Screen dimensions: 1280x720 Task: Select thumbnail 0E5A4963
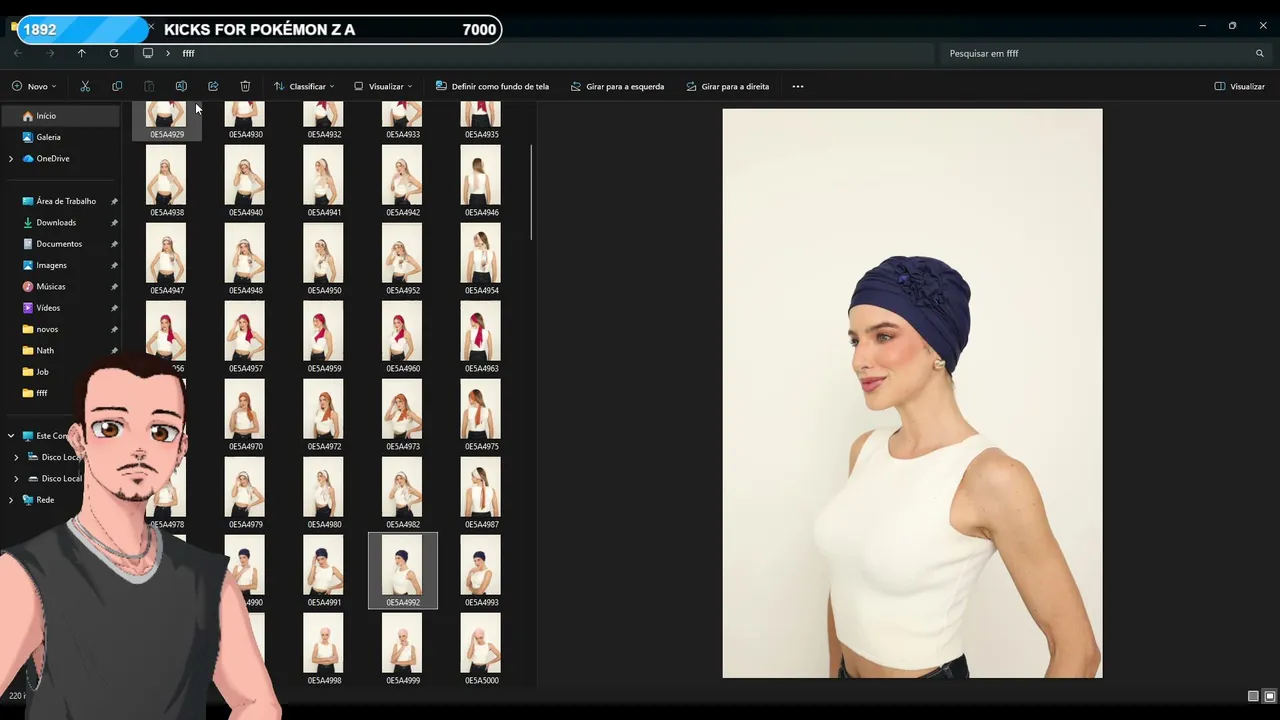point(481,337)
